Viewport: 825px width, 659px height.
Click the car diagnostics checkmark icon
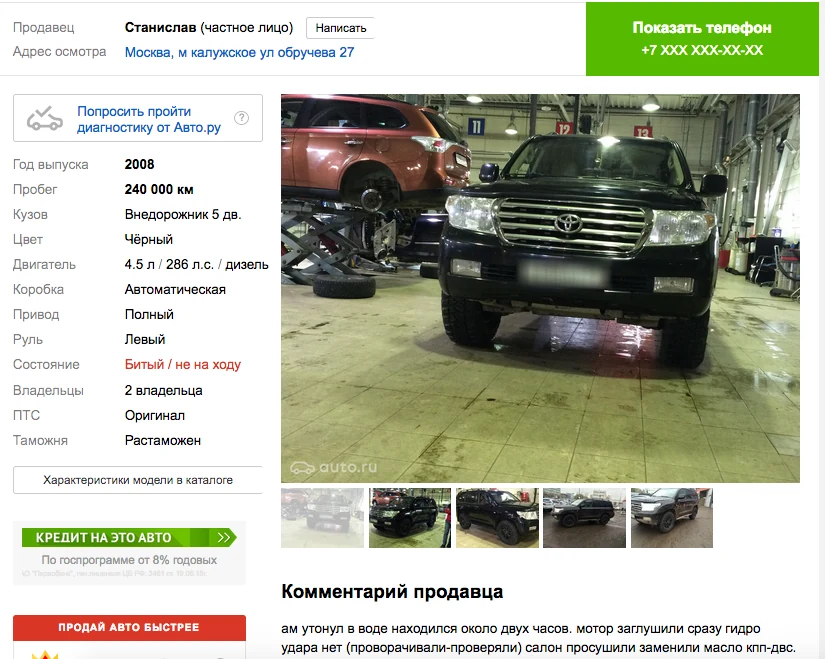[x=45, y=118]
